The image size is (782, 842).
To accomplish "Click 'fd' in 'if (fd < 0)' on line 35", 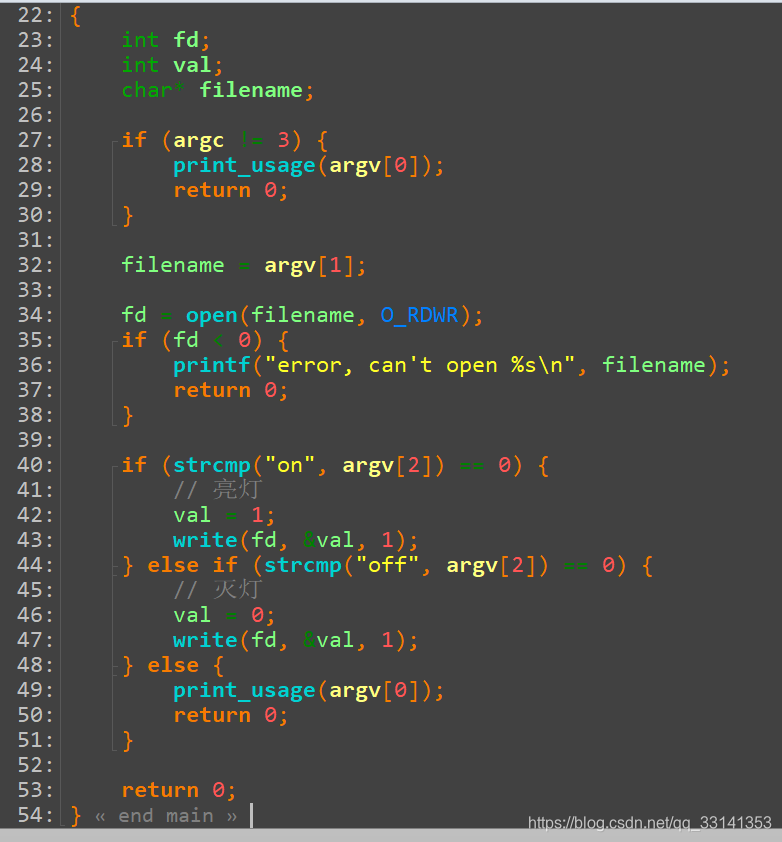I will click(186, 340).
